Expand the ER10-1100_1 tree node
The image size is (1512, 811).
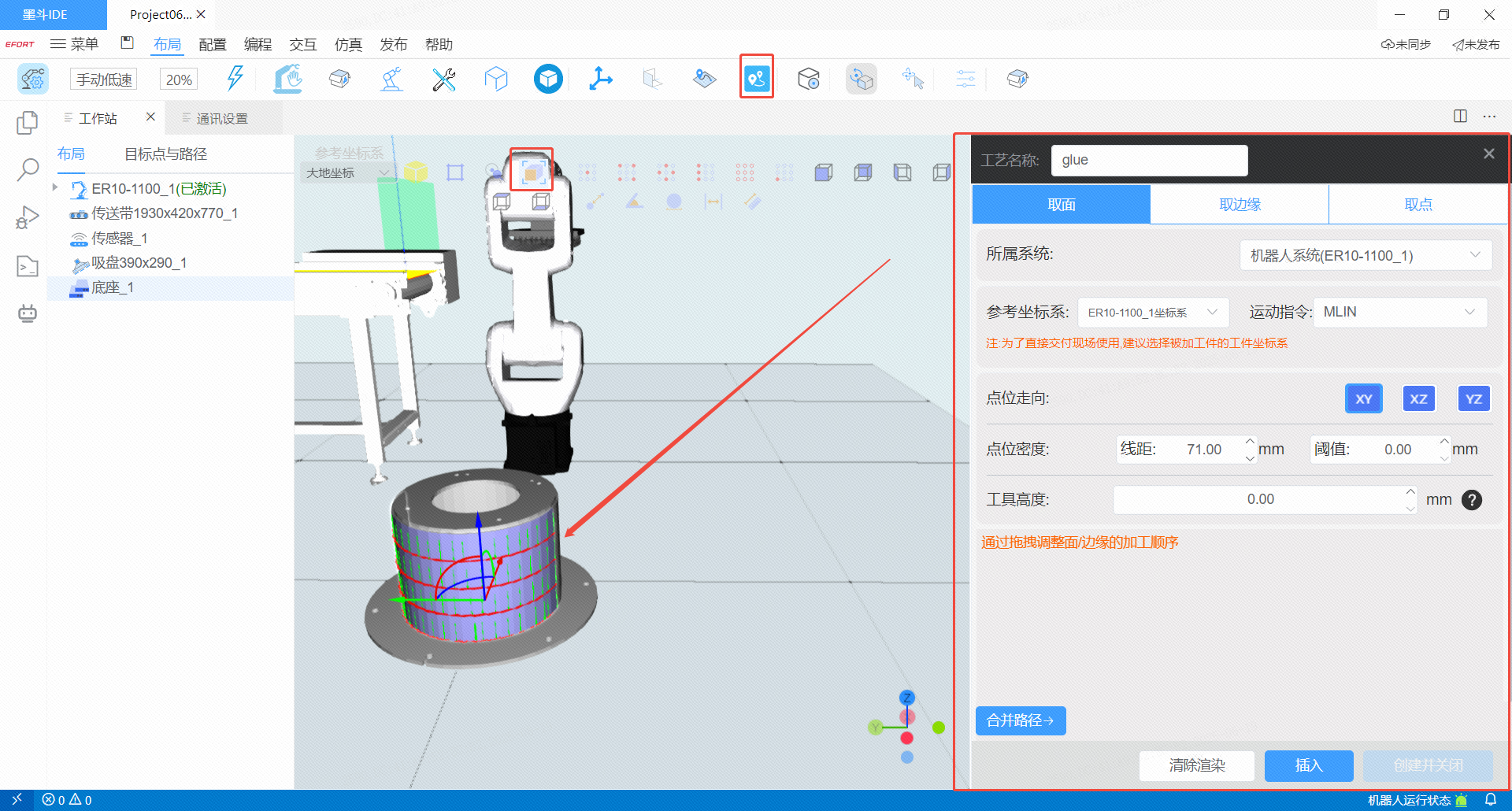pos(54,187)
